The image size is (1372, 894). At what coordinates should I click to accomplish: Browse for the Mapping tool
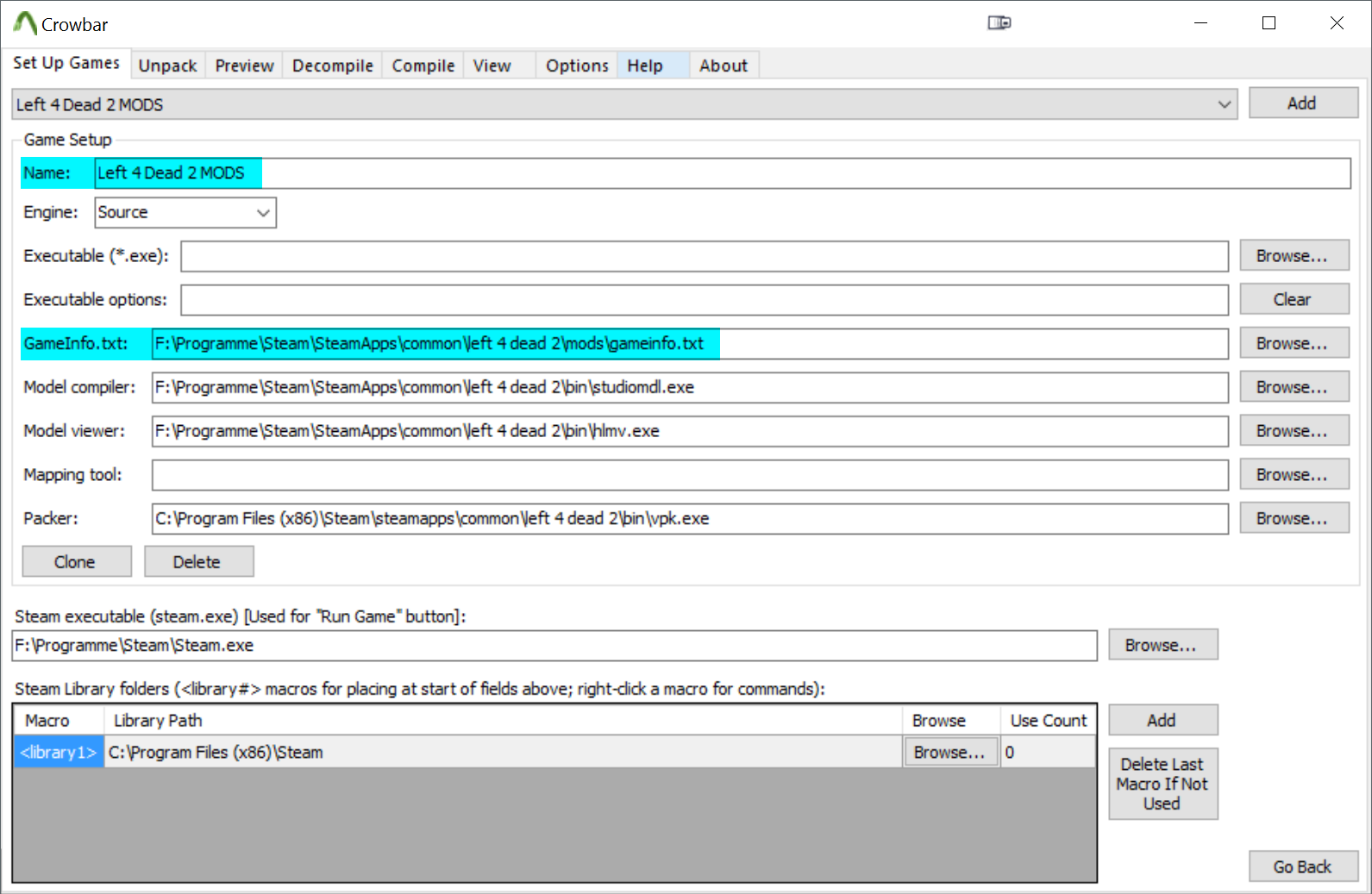[1294, 475]
